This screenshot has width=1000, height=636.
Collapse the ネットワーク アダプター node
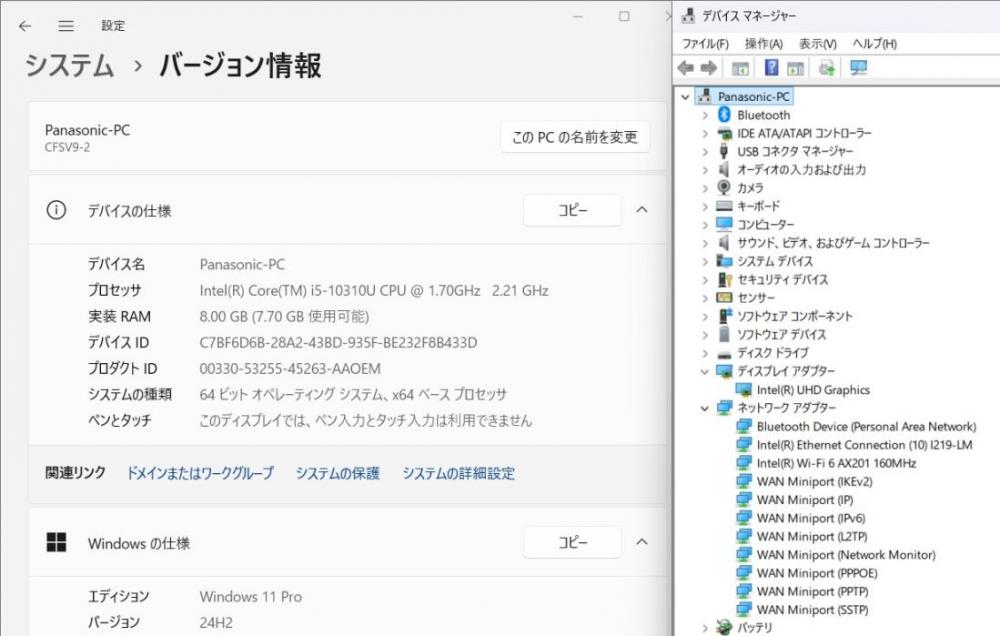[705, 408]
